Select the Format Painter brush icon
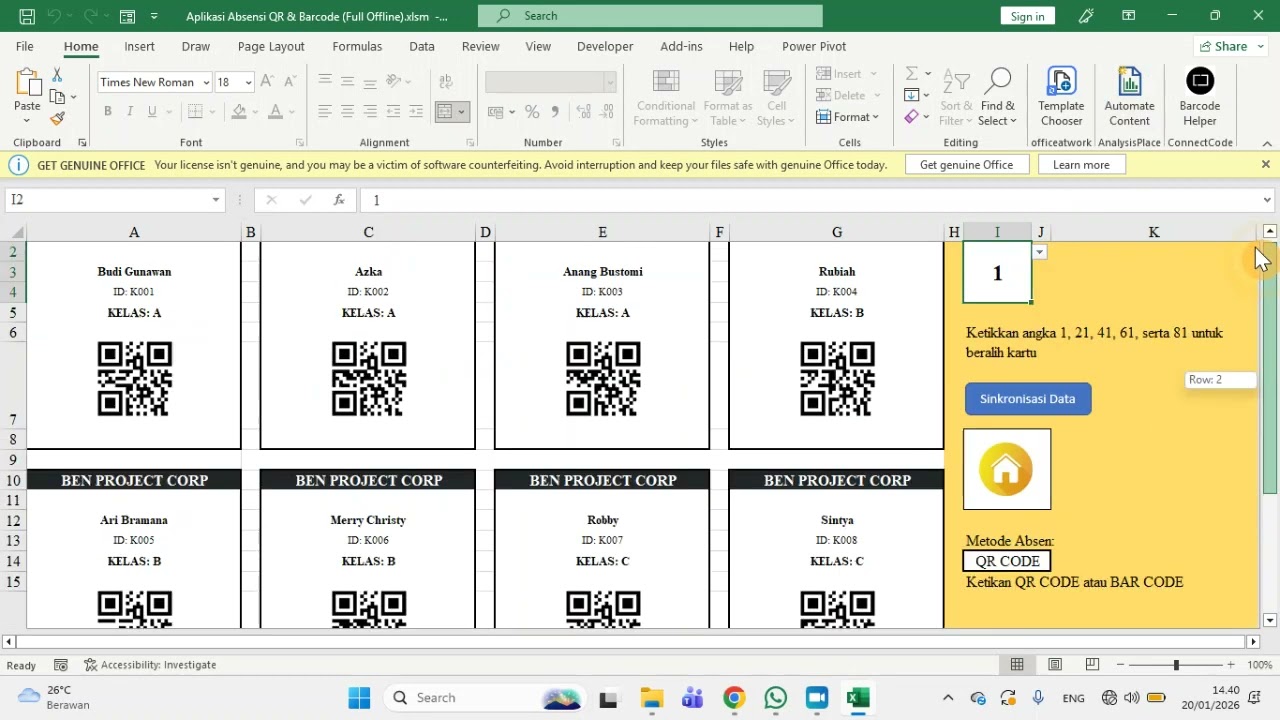This screenshot has height=720, width=1280. (x=57, y=118)
